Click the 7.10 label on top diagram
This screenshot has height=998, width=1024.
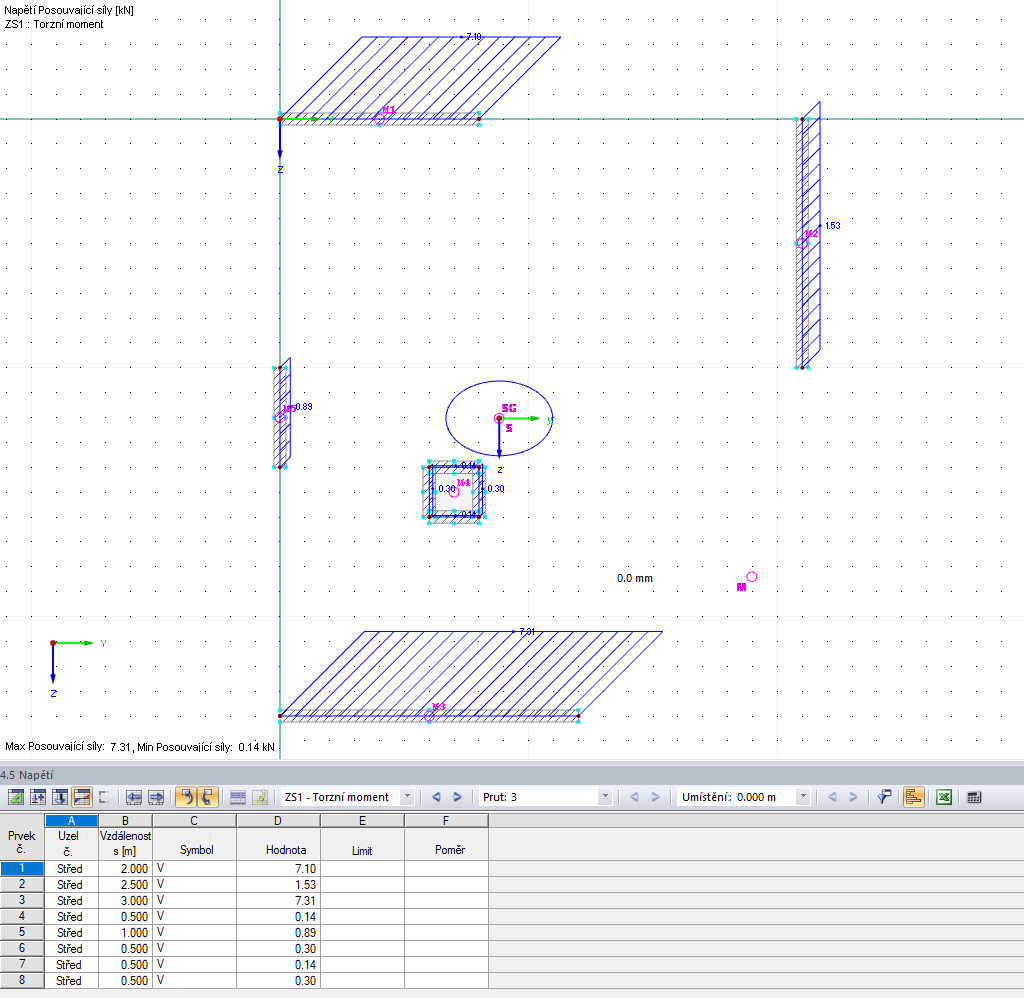click(473, 37)
